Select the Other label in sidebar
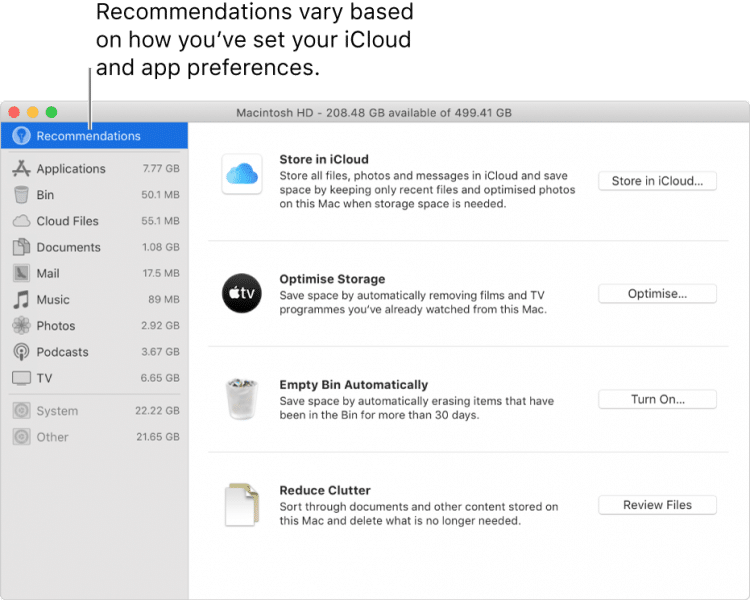 pyautogui.click(x=52, y=437)
